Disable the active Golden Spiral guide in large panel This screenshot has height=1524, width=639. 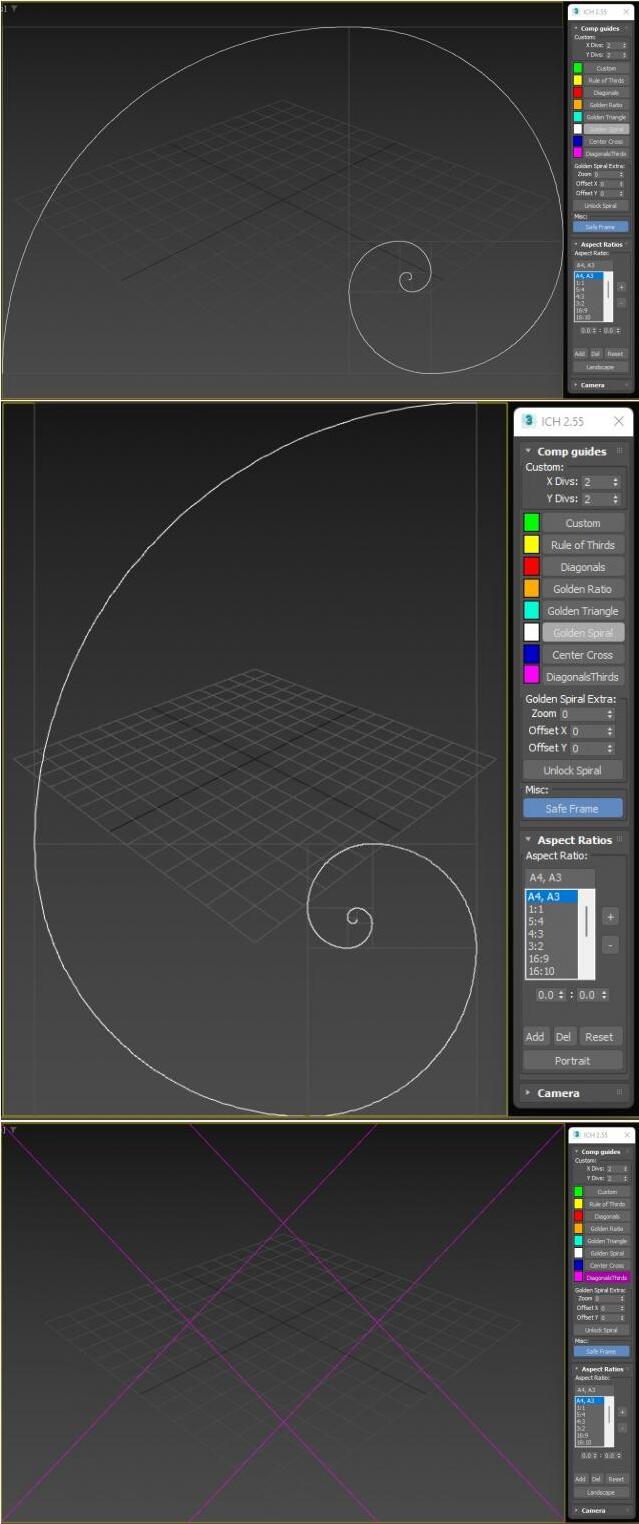(583, 632)
